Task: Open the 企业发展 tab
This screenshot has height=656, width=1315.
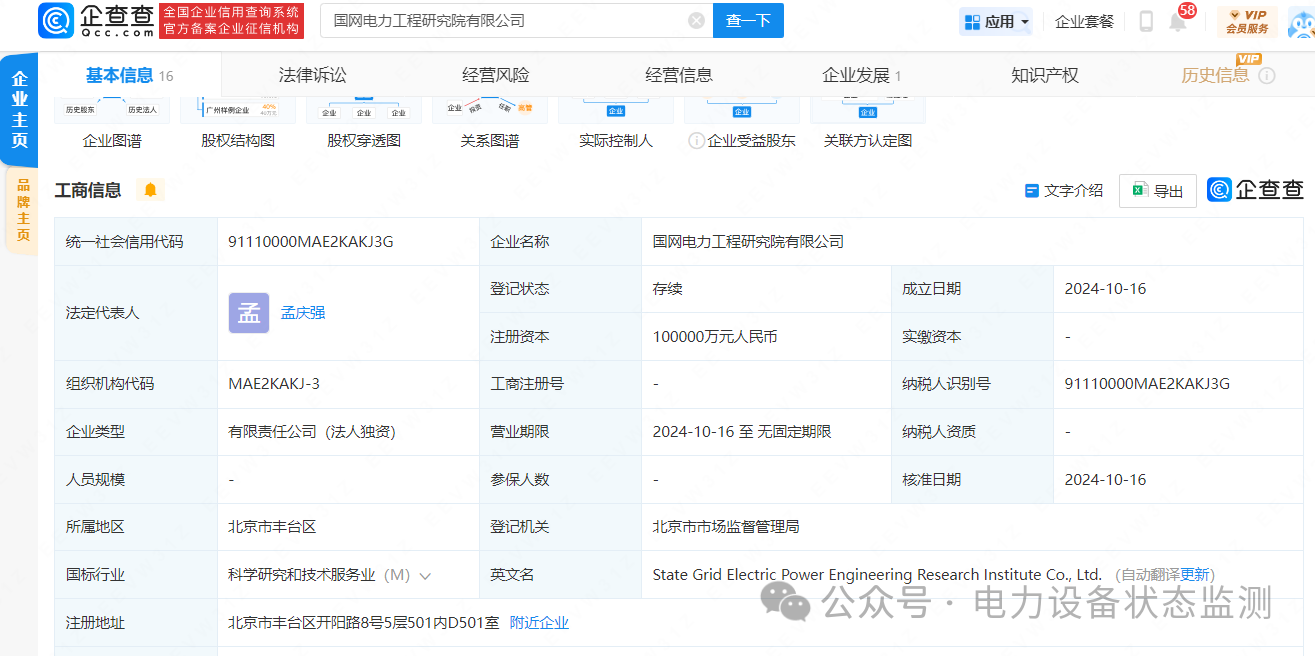Action: pos(861,75)
